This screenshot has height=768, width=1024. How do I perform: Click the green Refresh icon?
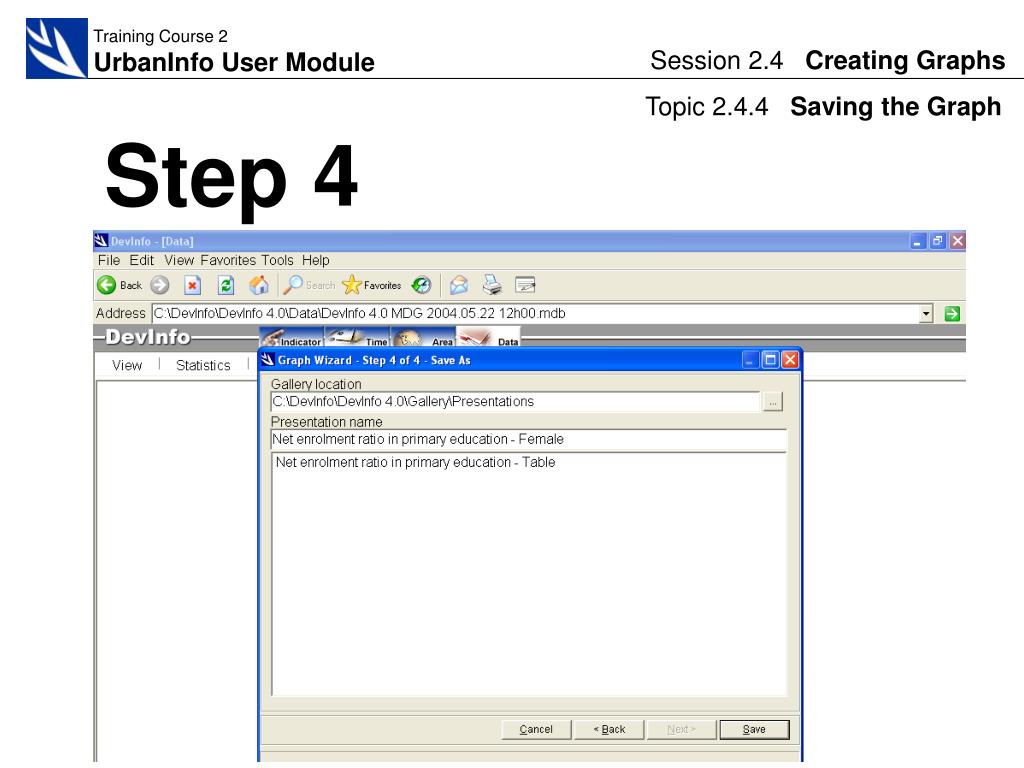[226, 285]
